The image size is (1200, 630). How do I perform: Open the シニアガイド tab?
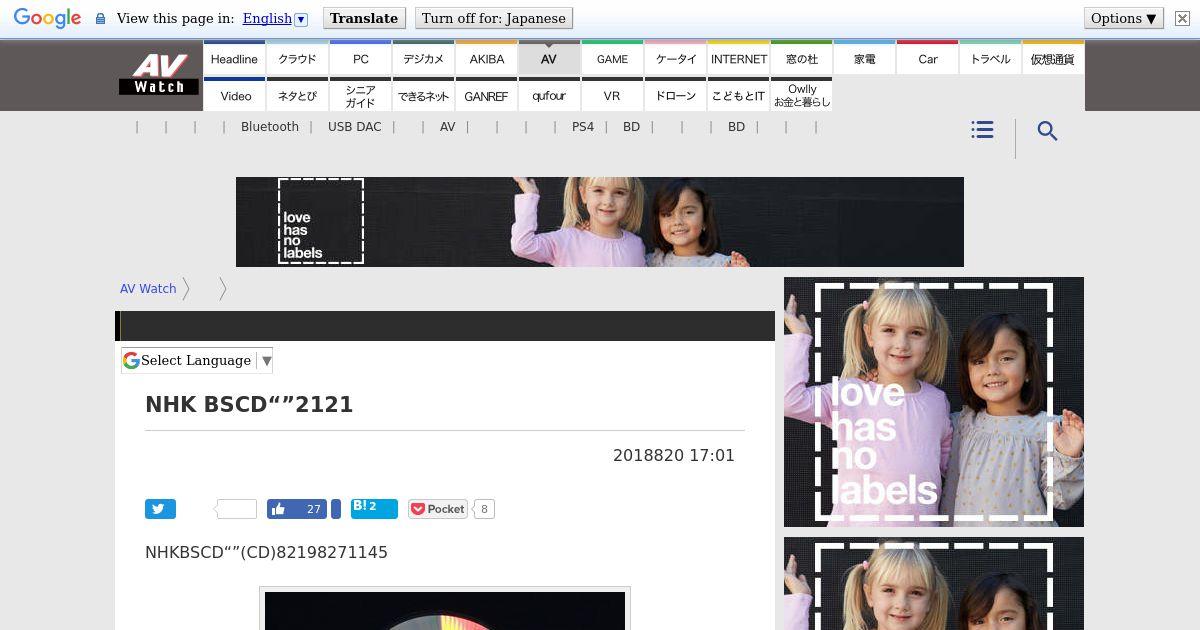(360, 94)
